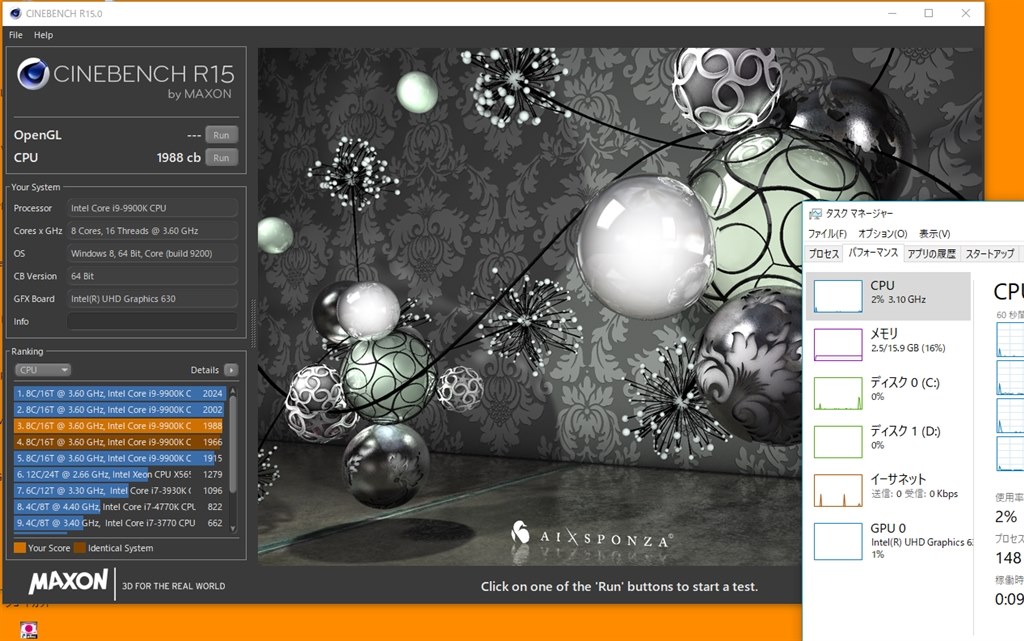
Task: Click the ranking list vertical scrollbar thumb
Action: [232, 445]
